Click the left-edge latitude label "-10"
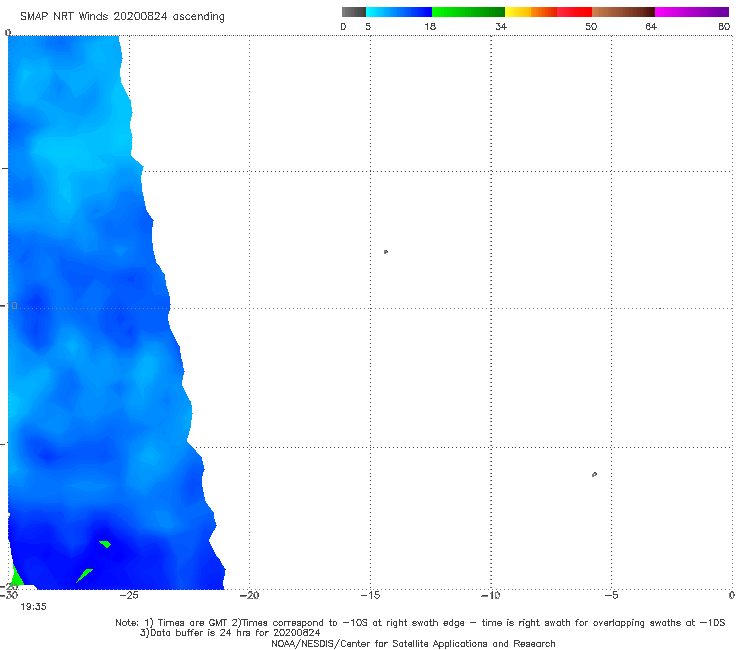 coord(9,306)
